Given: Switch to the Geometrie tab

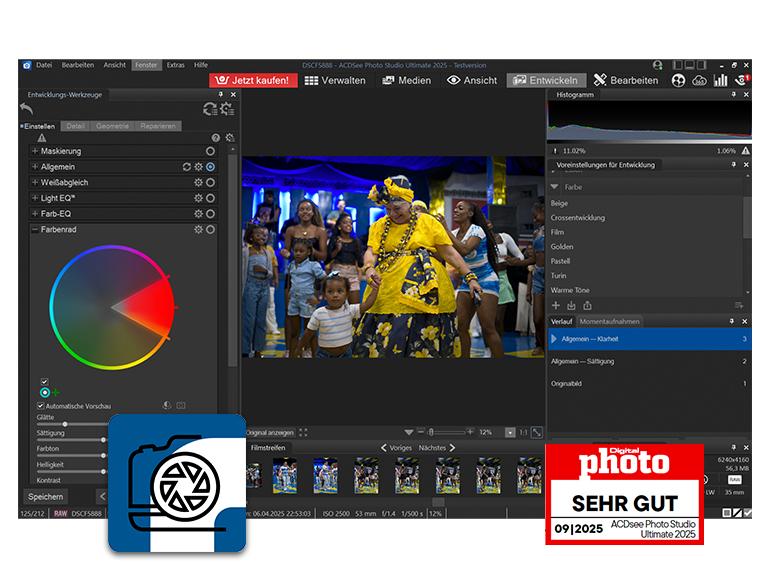Looking at the screenshot, I should tap(112, 126).
